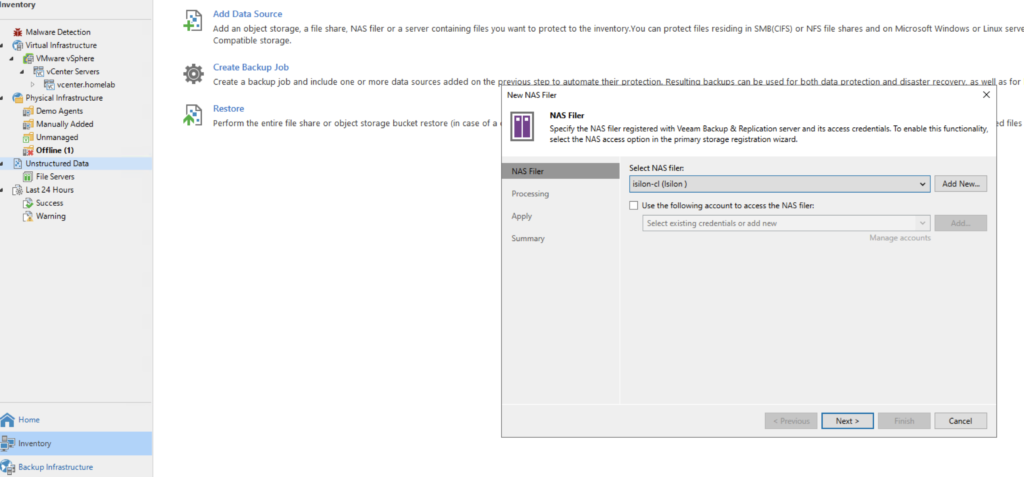1024x477 pixels.
Task: Cancel the New NAS Filer wizard
Action: 960,421
